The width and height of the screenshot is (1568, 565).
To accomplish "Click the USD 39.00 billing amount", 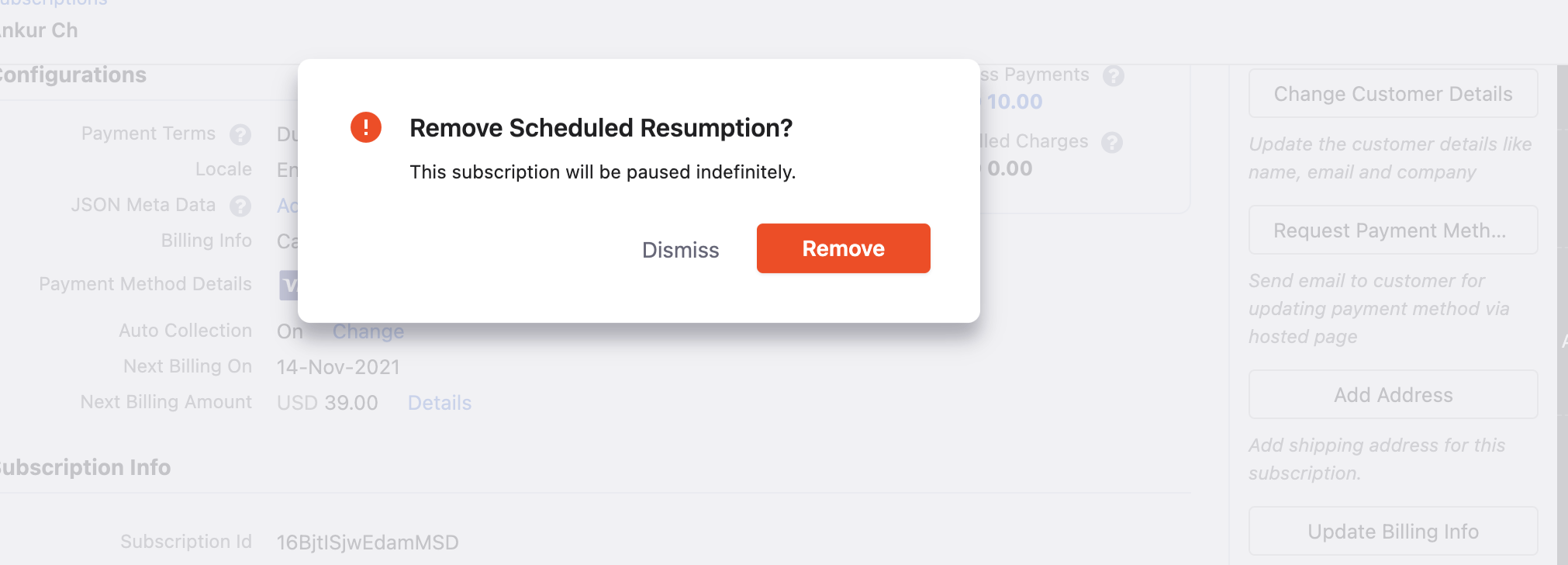I will point(327,403).
